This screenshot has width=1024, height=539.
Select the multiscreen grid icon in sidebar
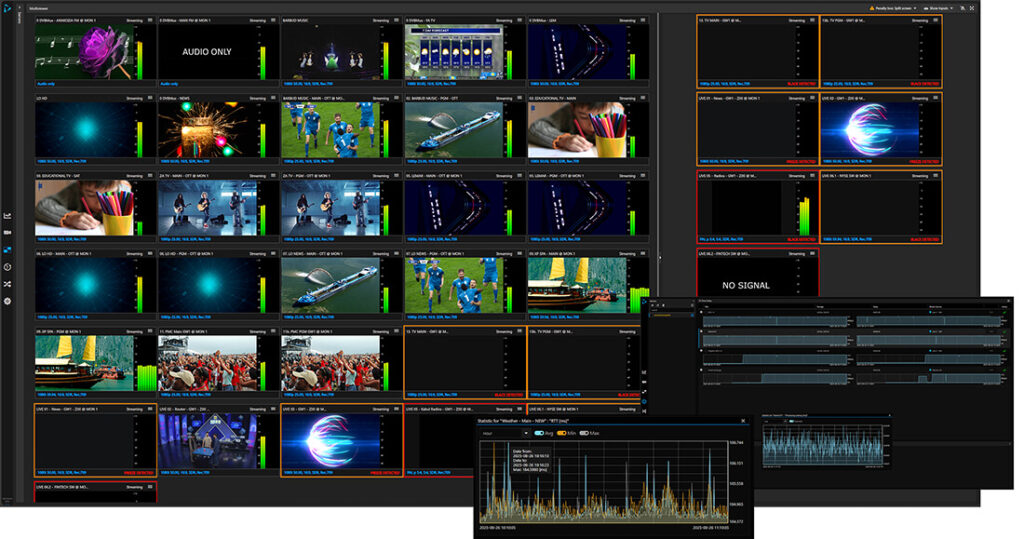[8, 249]
